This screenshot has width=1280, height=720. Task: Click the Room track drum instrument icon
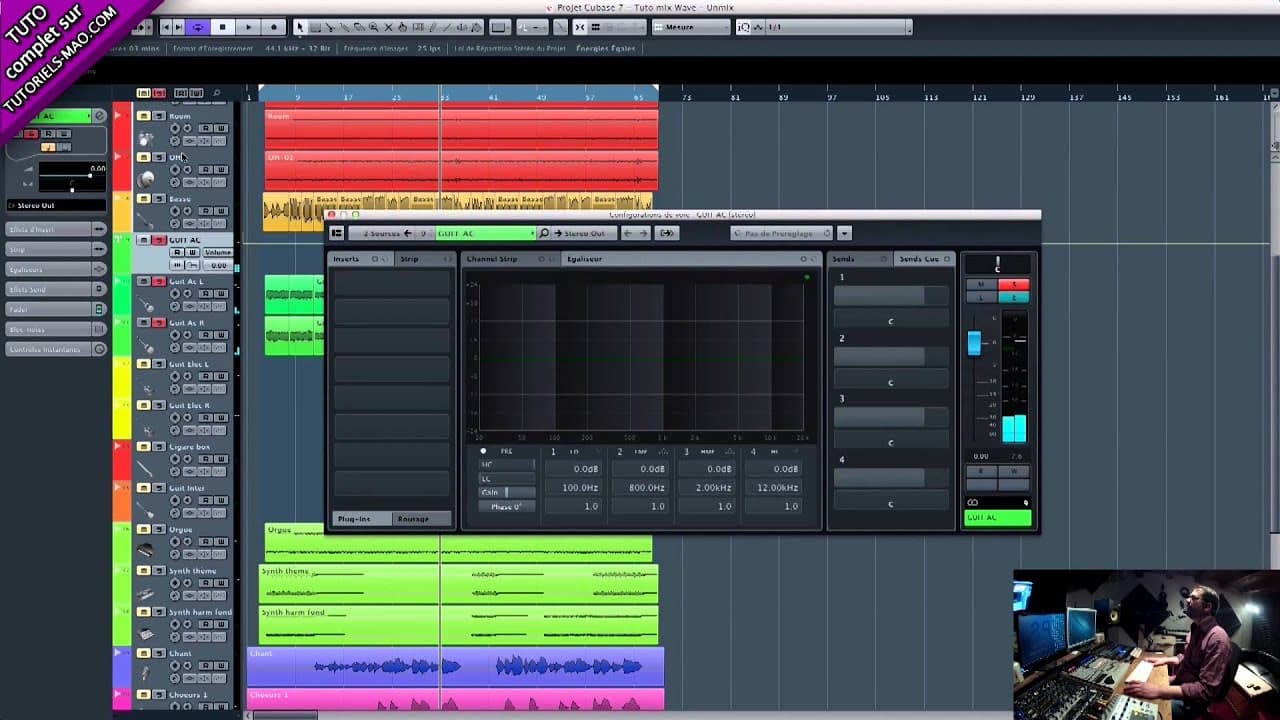pyautogui.click(x=146, y=137)
